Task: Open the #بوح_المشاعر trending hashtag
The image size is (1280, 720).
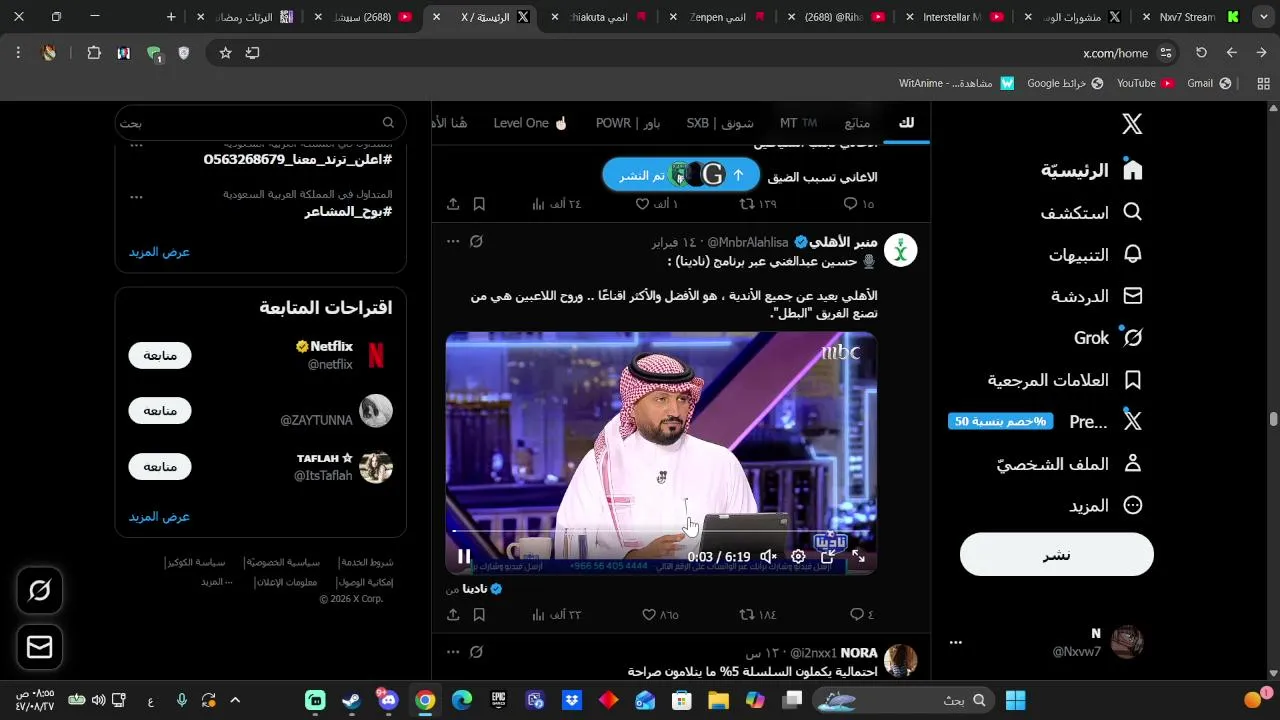Action: tap(348, 212)
